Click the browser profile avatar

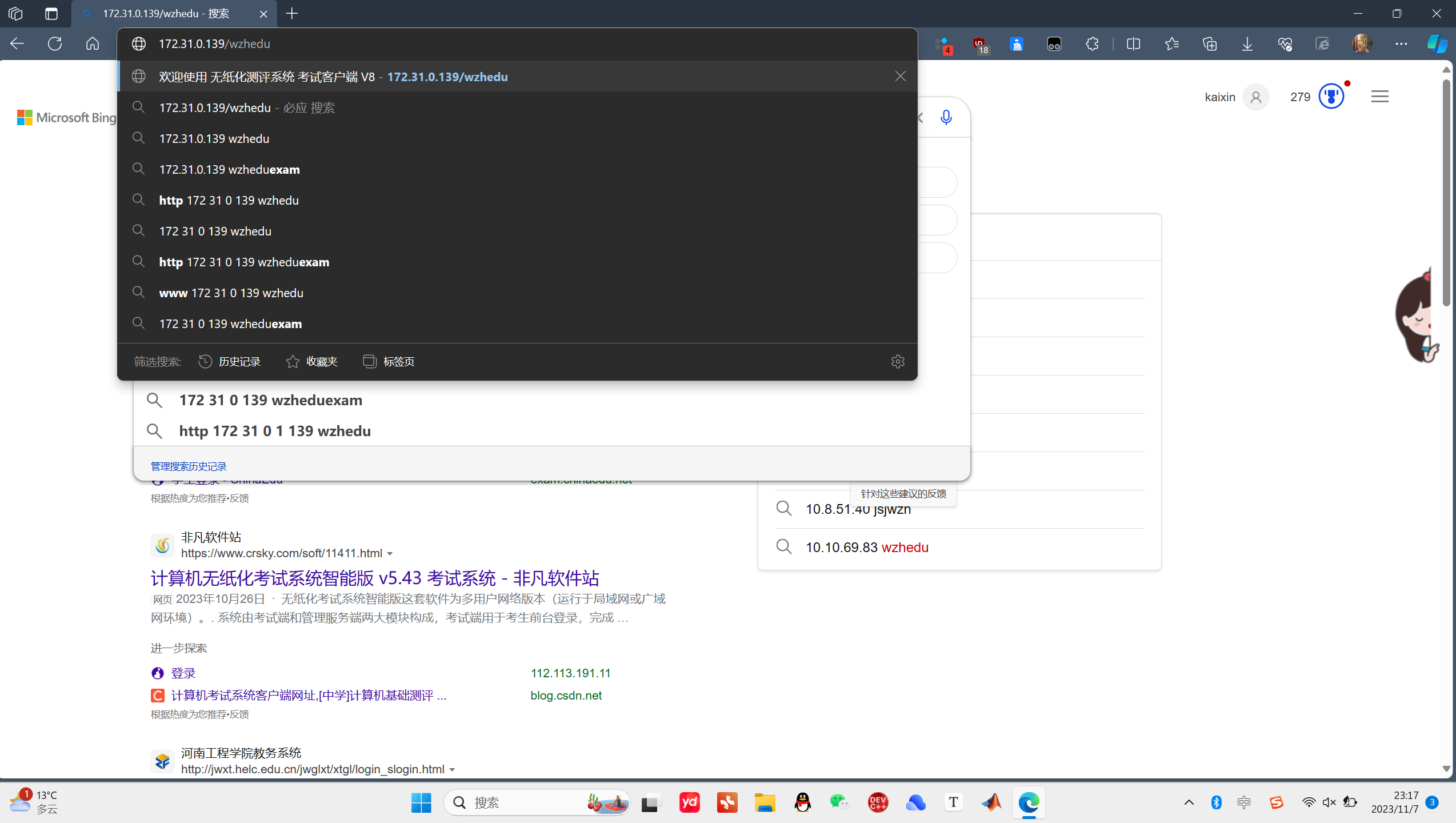[1362, 43]
